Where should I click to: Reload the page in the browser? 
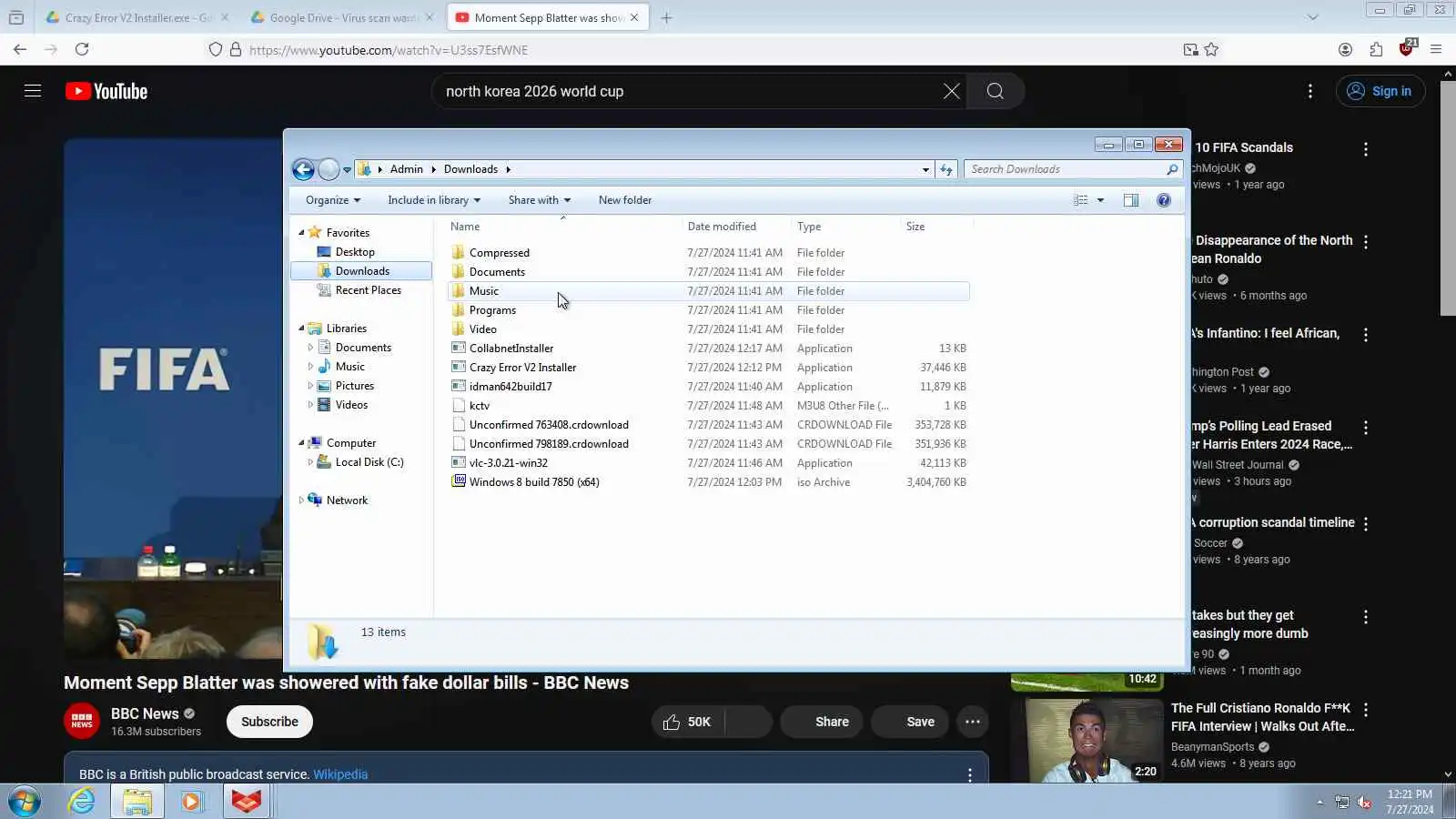click(x=82, y=49)
